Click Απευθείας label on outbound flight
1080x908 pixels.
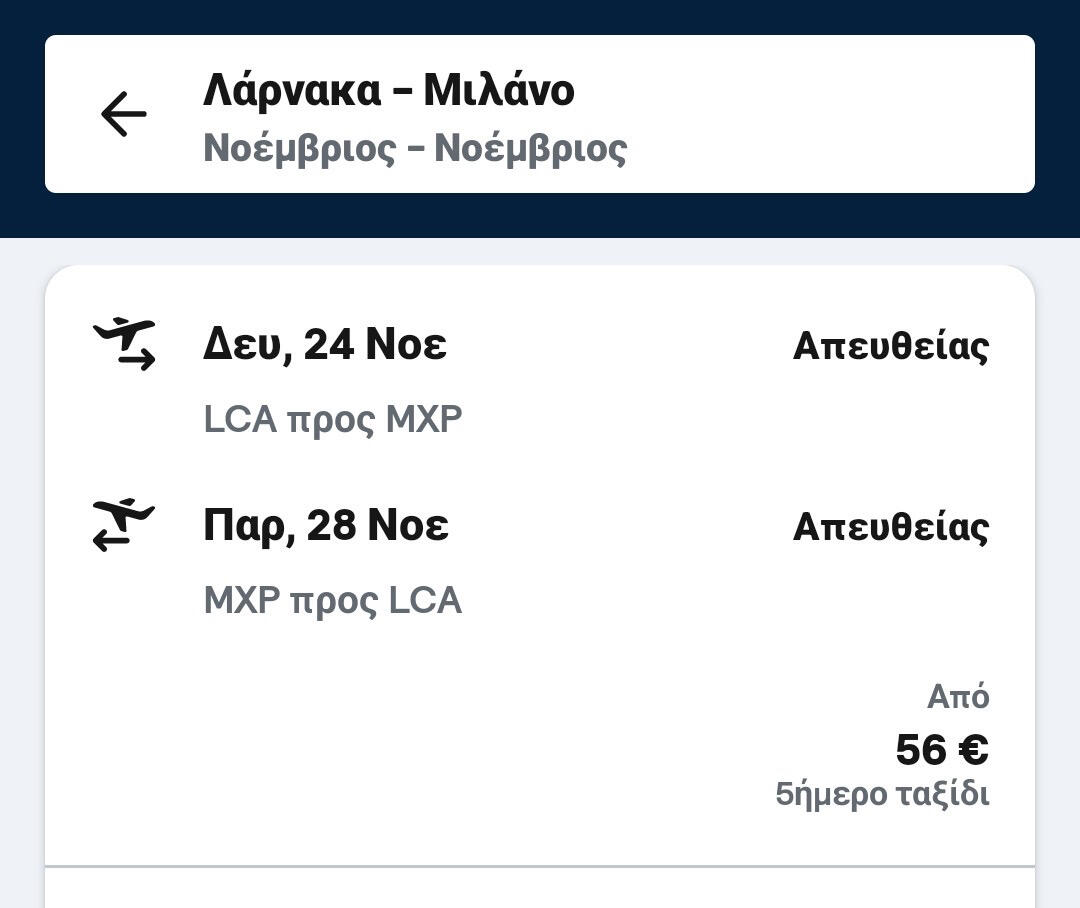[890, 347]
